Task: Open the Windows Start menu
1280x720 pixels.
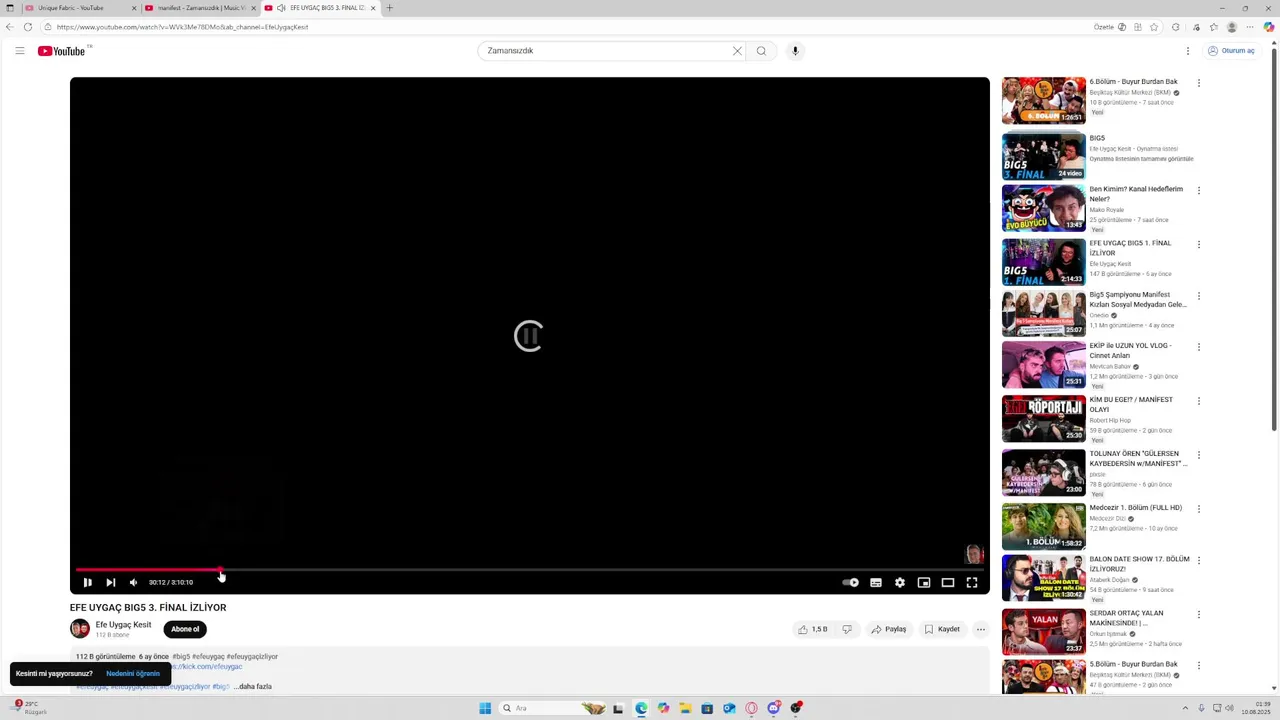Action: coord(485,708)
